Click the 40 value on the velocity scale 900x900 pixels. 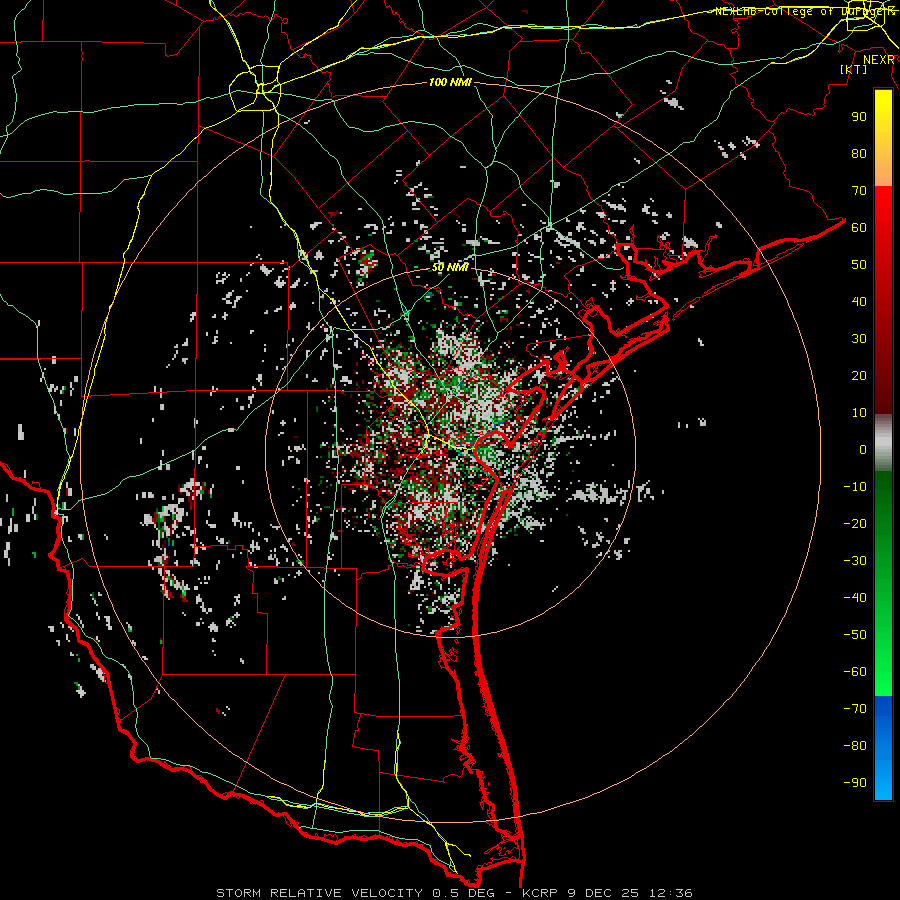pos(859,301)
